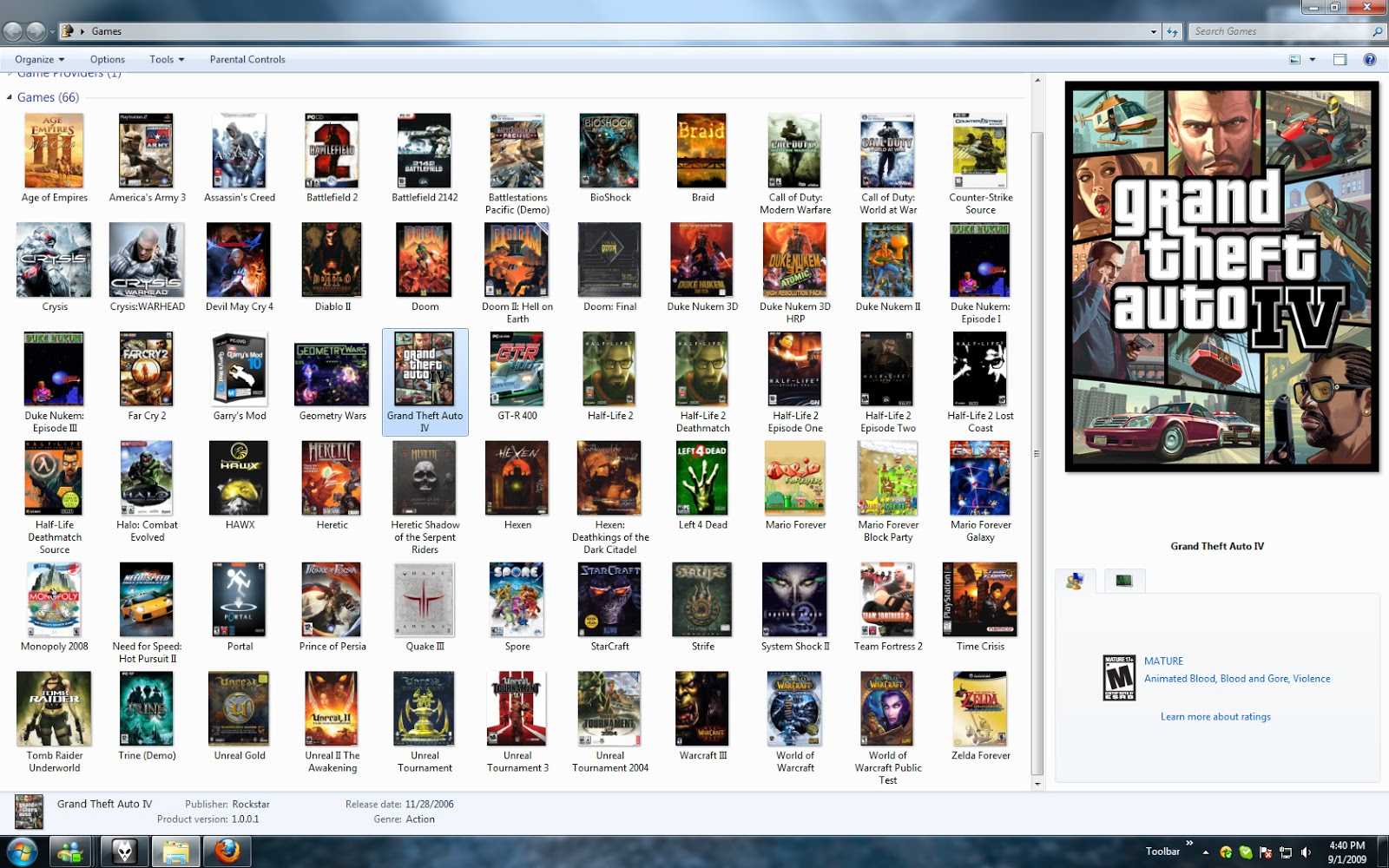Select the Tomb Raider Underworld icon
Image resolution: width=1389 pixels, height=868 pixels.
[x=55, y=709]
